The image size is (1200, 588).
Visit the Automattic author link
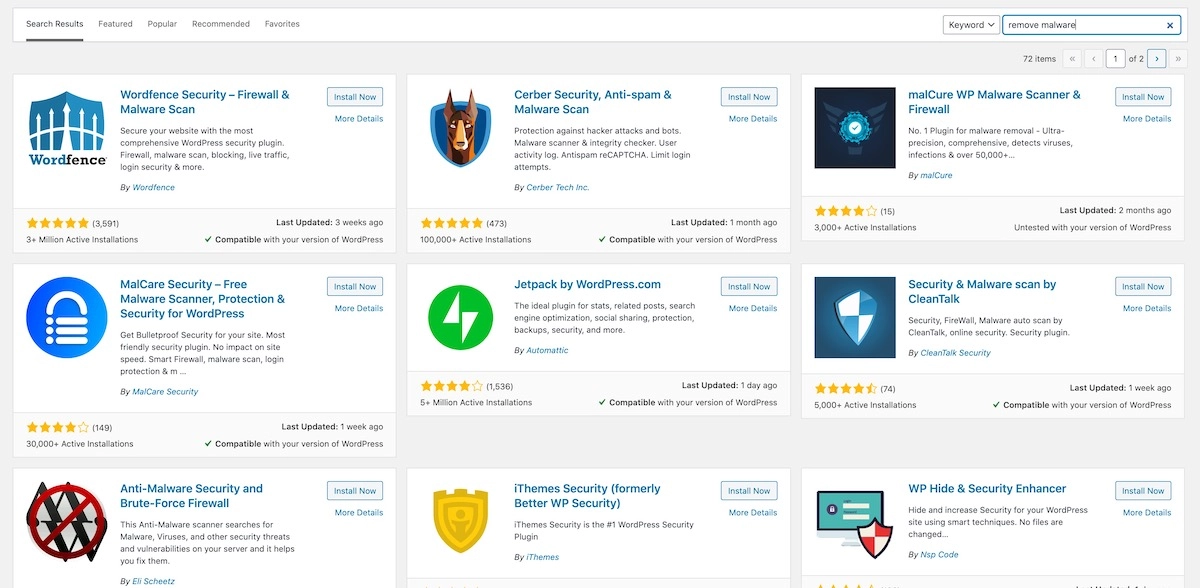point(547,351)
